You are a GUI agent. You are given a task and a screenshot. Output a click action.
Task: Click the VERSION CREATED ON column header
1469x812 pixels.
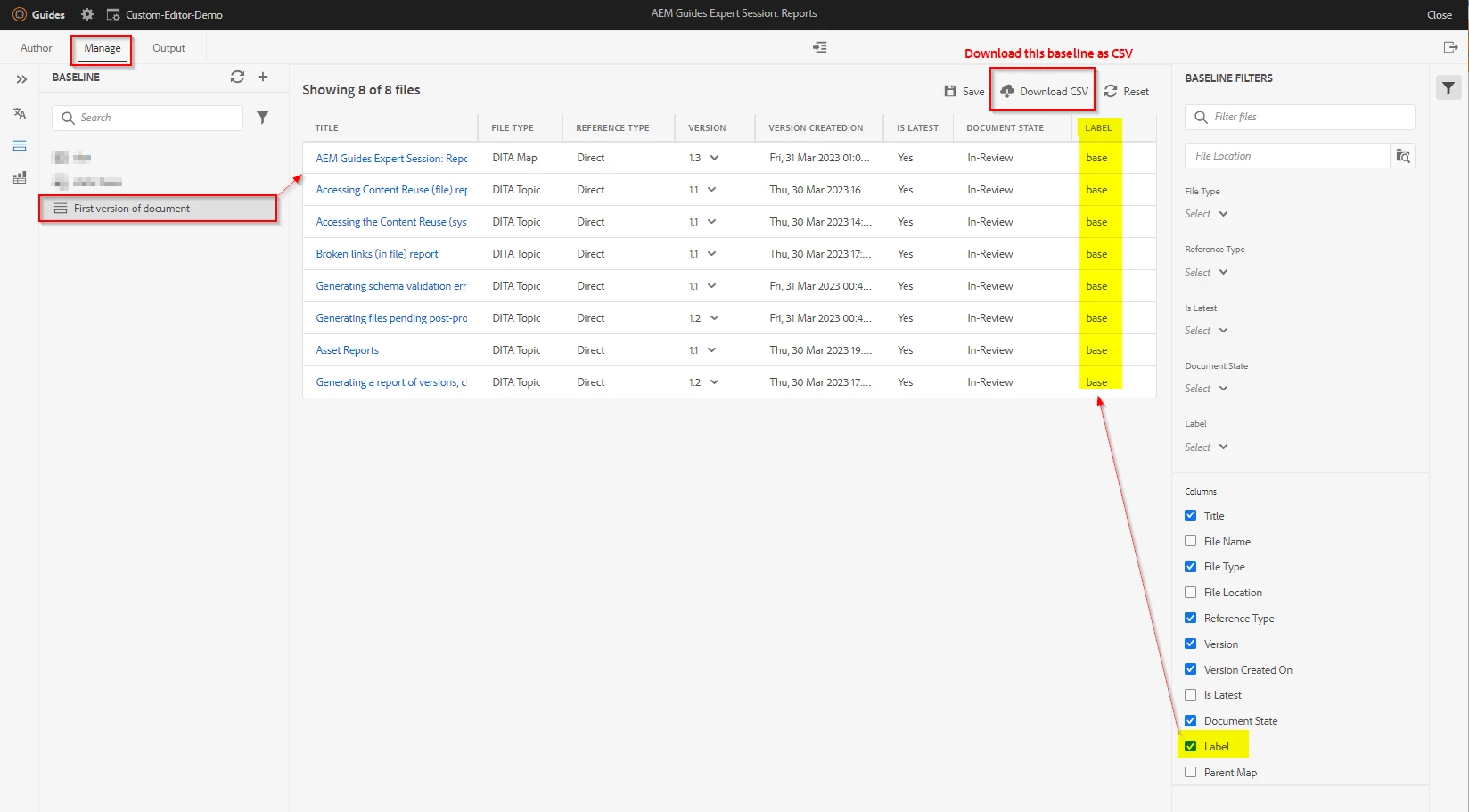pyautogui.click(x=816, y=127)
